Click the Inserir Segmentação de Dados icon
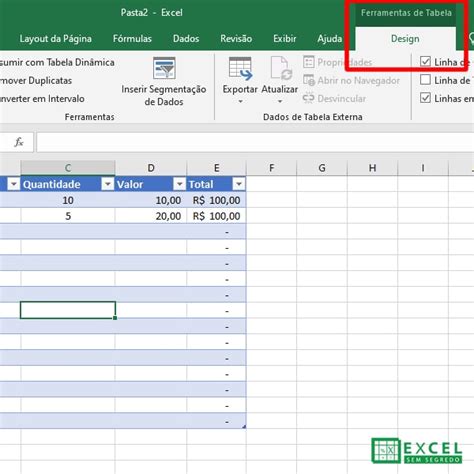 click(164, 68)
